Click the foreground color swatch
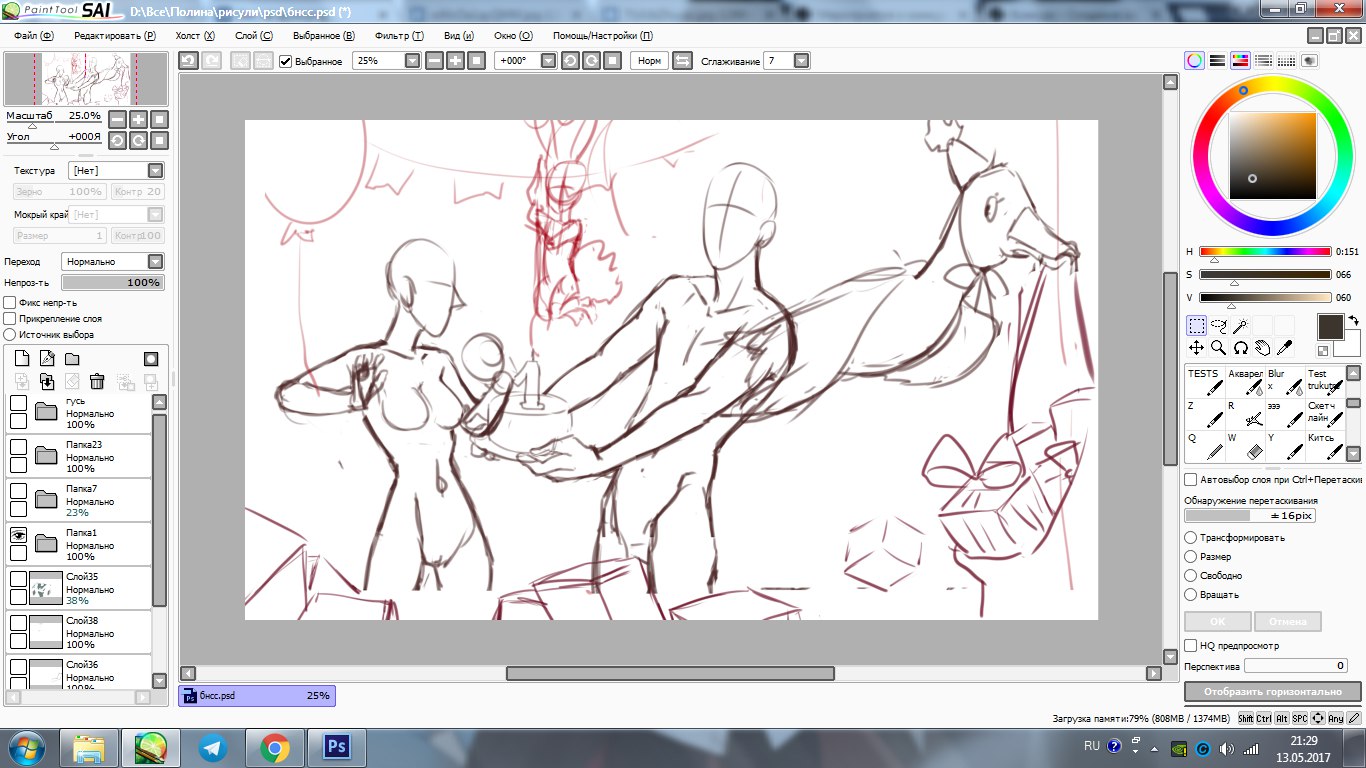Image resolution: width=1366 pixels, height=768 pixels. tap(1330, 327)
